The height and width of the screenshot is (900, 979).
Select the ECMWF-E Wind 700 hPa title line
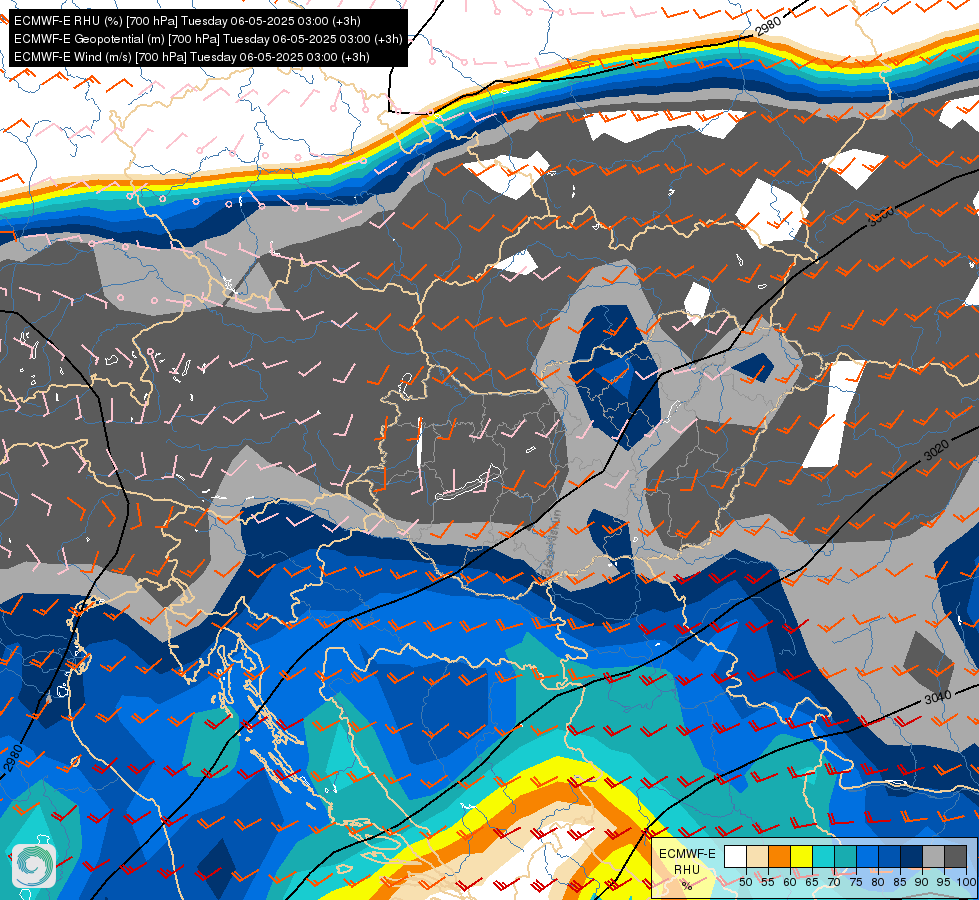[192, 57]
